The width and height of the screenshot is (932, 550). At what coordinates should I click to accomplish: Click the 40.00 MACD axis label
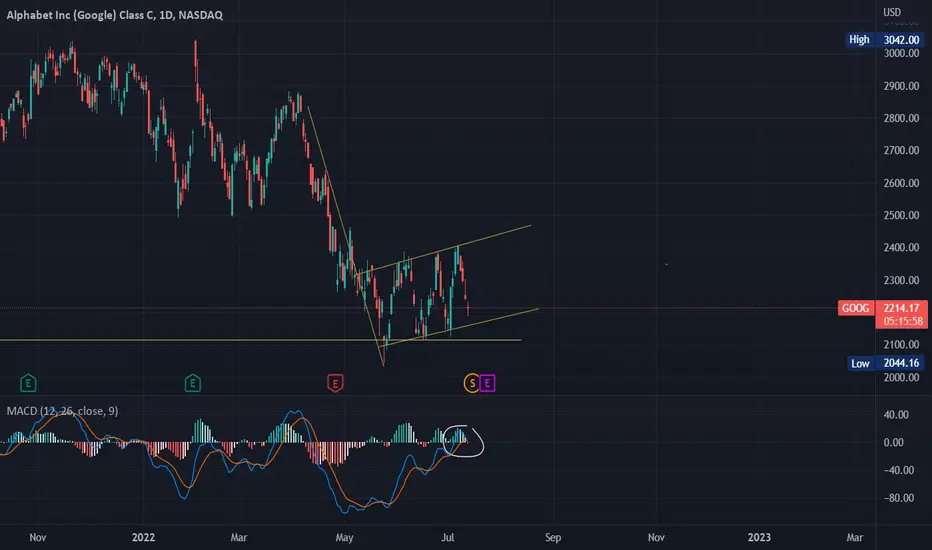[896, 414]
